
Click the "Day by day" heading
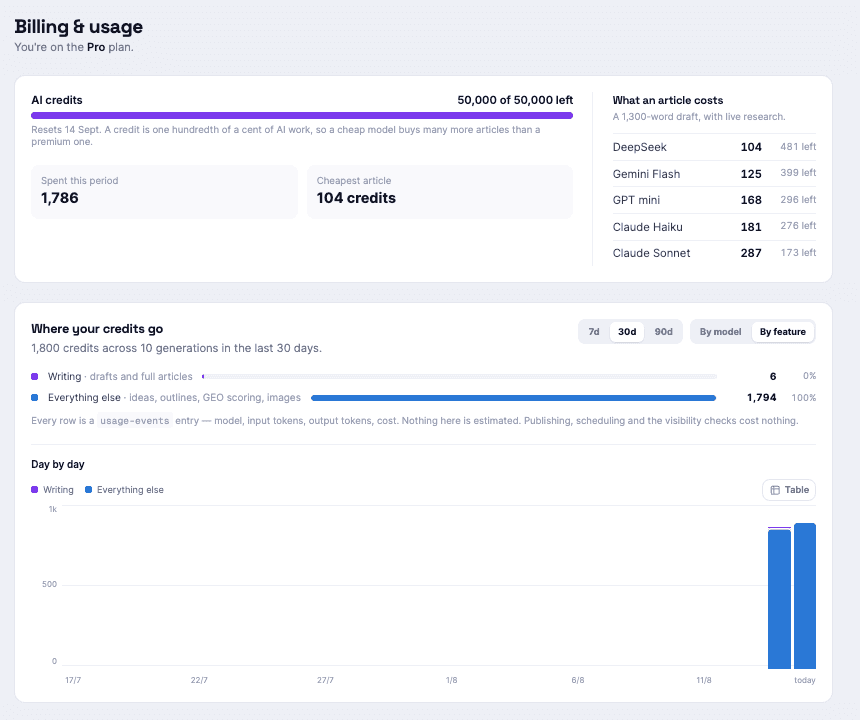(x=58, y=464)
